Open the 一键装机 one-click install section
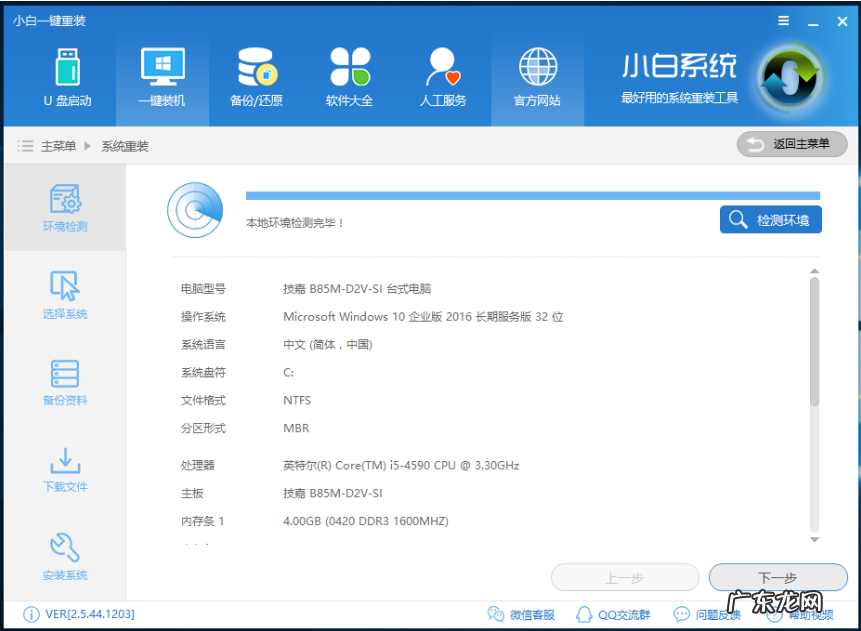This screenshot has height=631, width=861. [x=161, y=80]
